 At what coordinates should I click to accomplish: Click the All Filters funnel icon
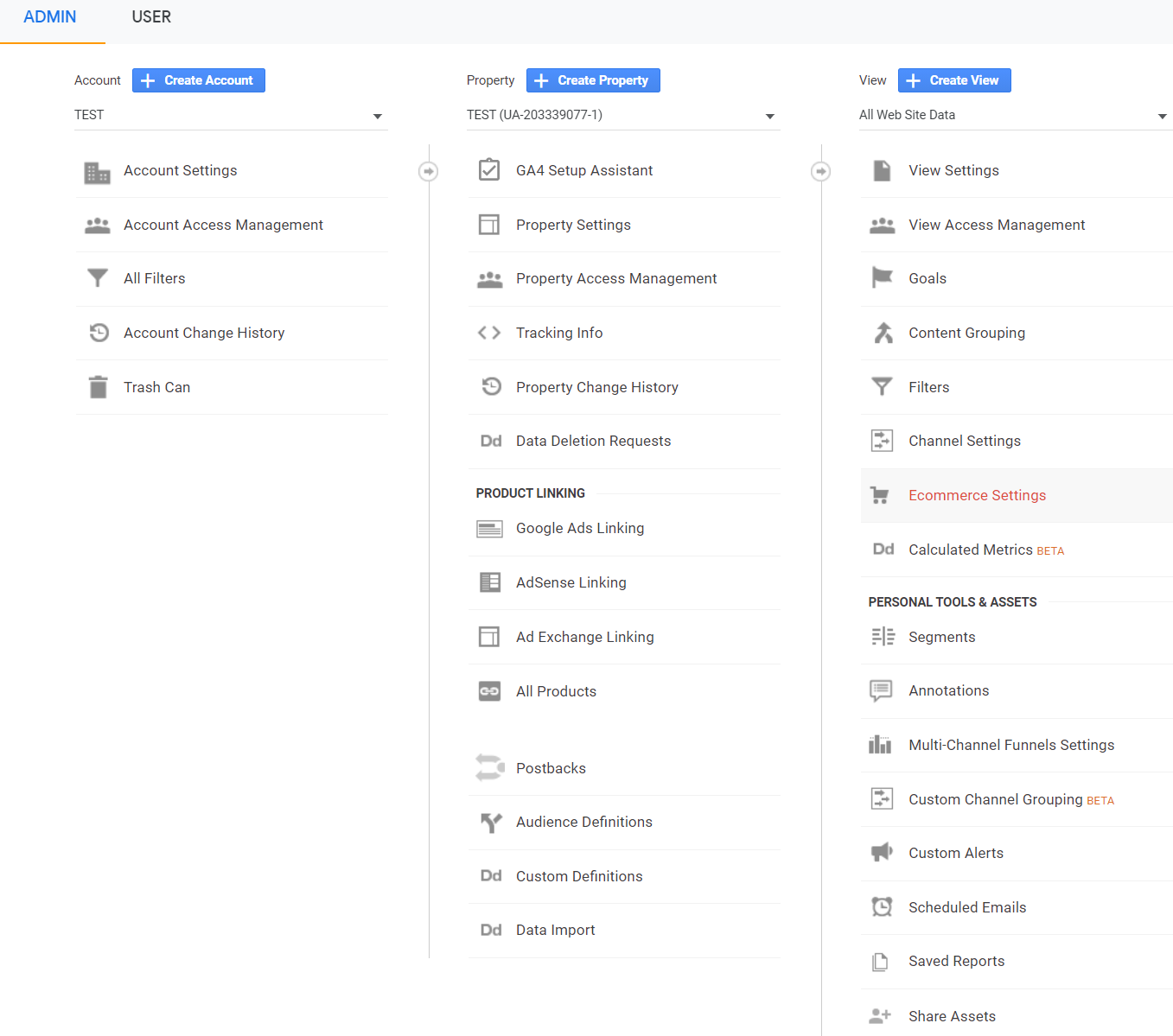98,278
